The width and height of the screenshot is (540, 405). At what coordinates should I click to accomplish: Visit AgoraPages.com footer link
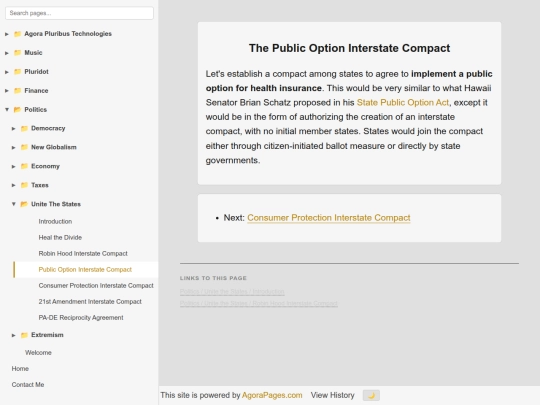click(x=272, y=395)
